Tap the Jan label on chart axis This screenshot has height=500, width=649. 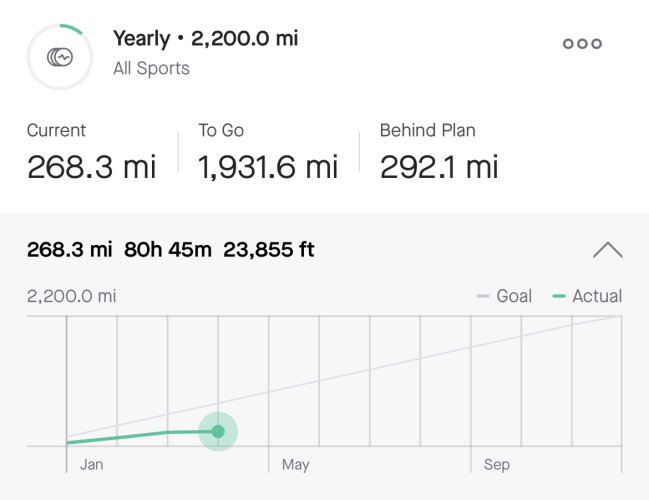91,464
